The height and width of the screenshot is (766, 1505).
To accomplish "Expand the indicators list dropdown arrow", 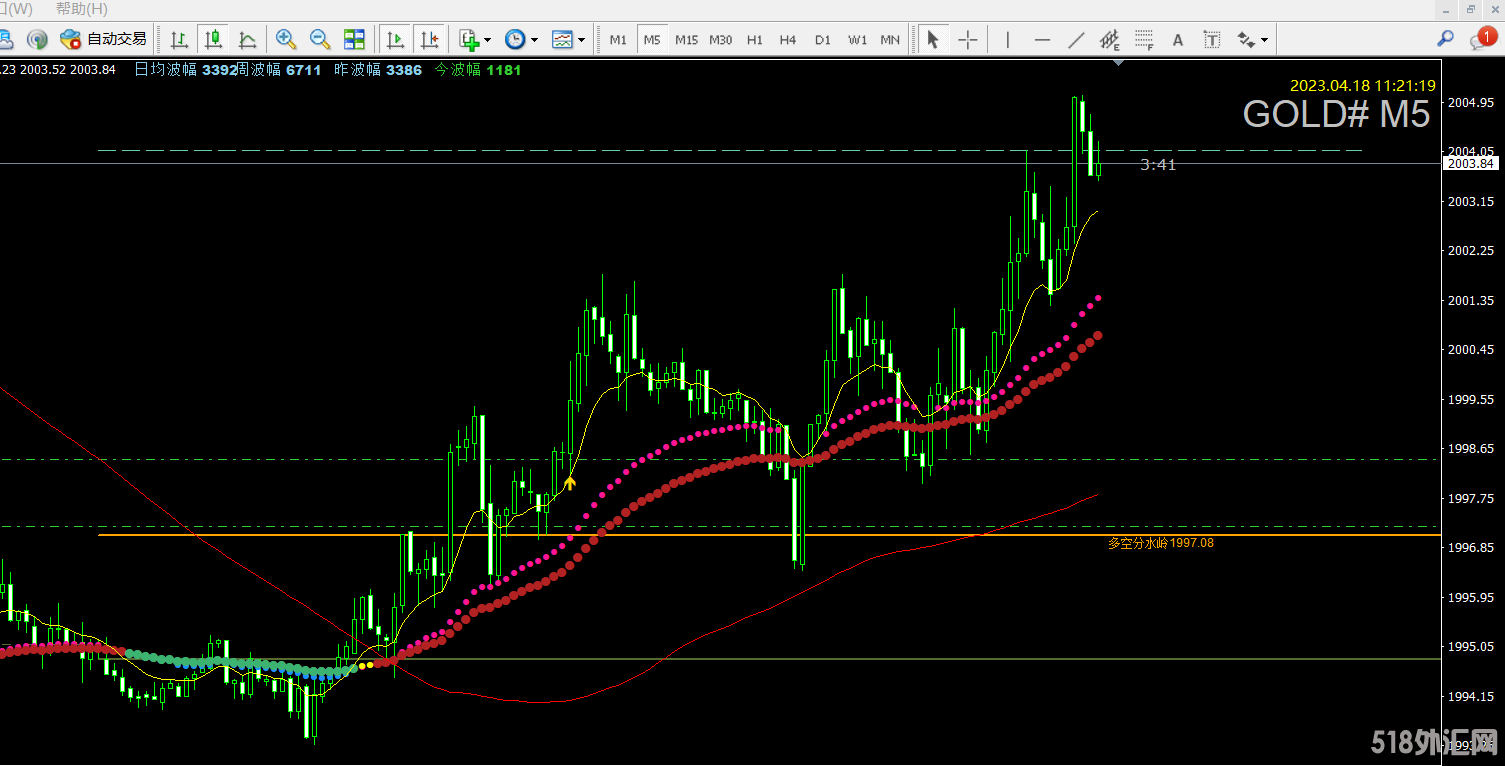I will (x=487, y=40).
